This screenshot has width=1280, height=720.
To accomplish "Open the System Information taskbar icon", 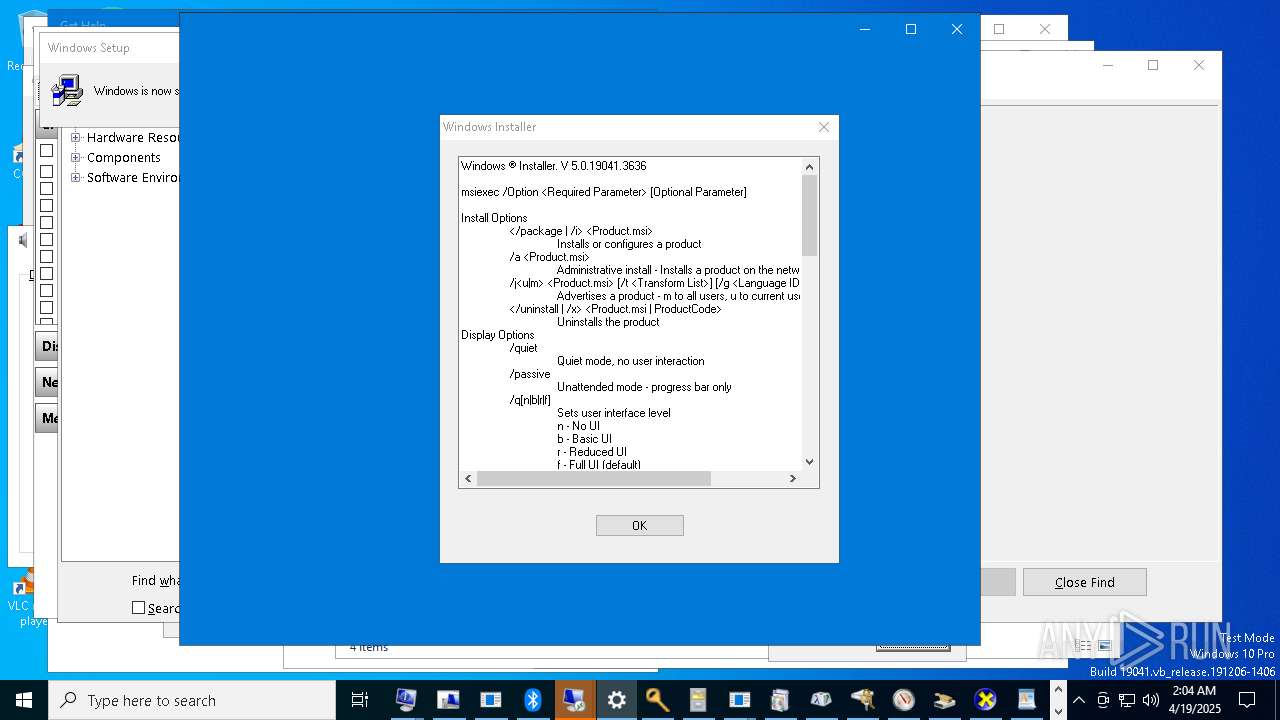I will point(406,700).
